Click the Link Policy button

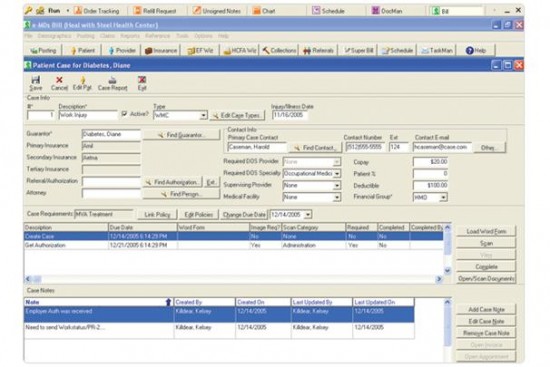click(157, 215)
